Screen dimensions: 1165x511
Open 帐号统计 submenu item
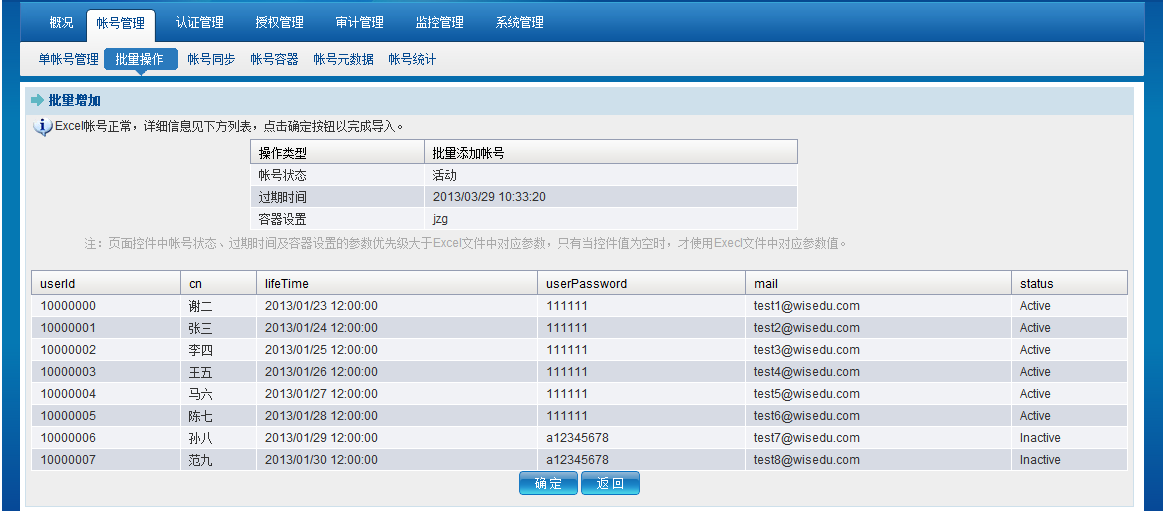412,59
